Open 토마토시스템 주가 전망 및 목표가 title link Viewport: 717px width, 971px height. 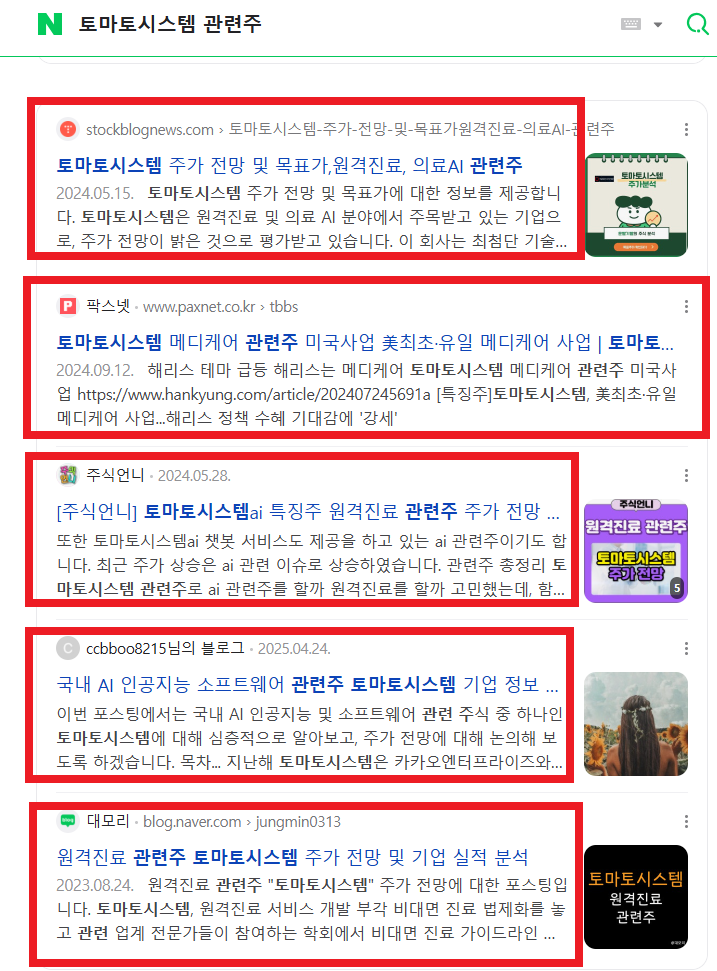coord(289,165)
